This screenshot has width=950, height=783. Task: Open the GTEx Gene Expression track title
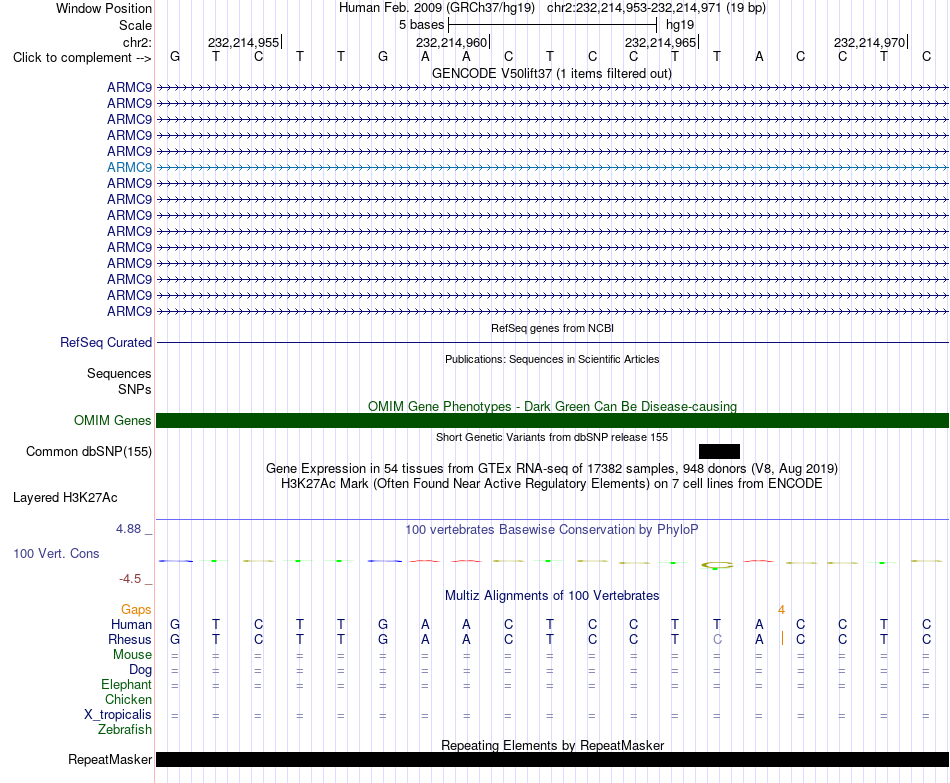pos(552,468)
